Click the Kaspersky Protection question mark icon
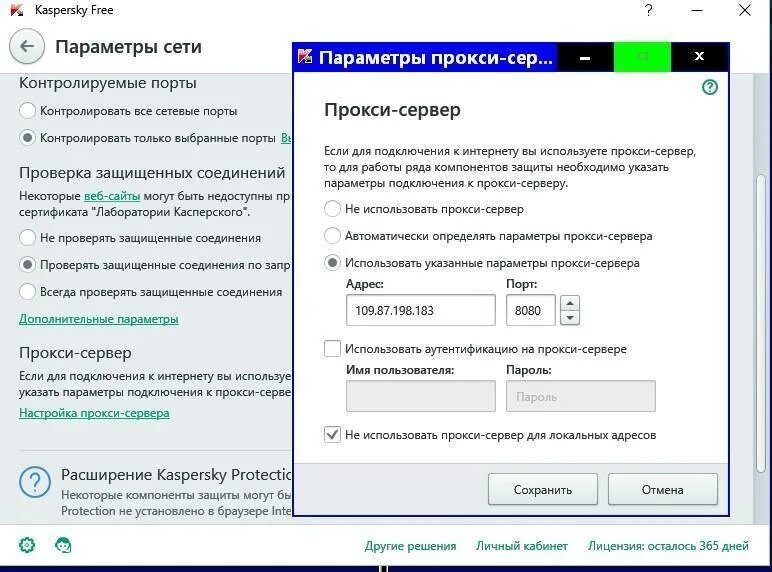Screen dimensions: 772x572 click(x=34, y=482)
